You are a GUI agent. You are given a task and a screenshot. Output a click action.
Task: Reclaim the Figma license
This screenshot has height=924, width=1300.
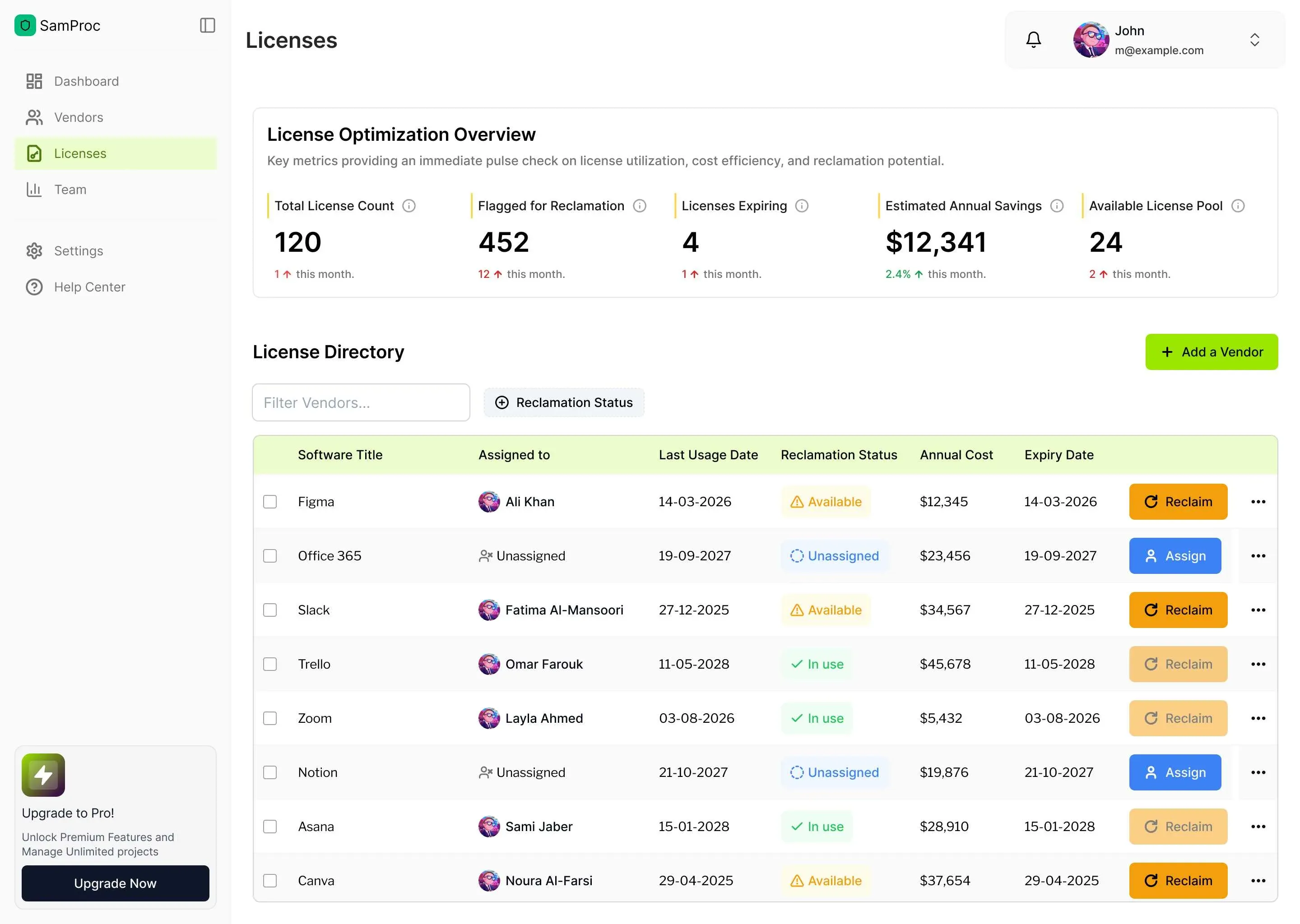point(1178,502)
